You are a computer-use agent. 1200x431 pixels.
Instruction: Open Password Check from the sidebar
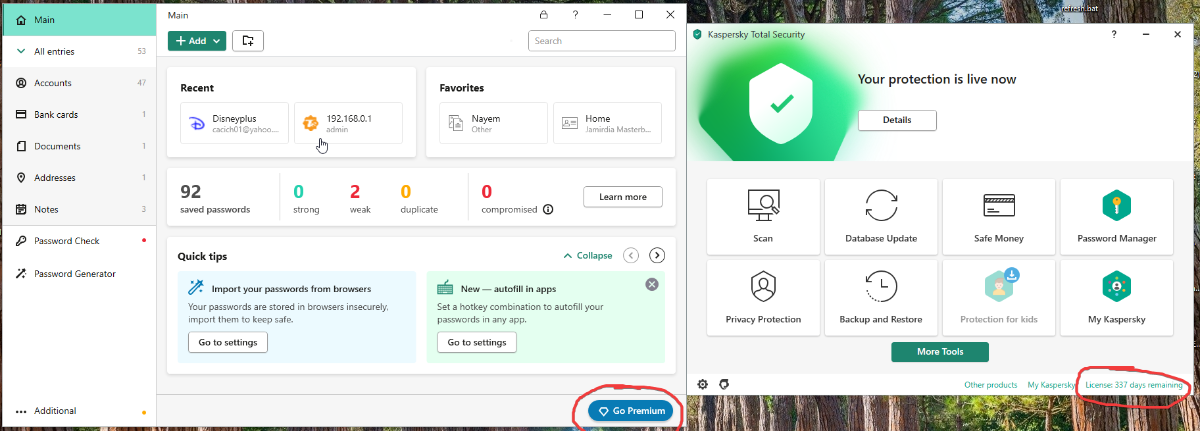tap(78, 241)
